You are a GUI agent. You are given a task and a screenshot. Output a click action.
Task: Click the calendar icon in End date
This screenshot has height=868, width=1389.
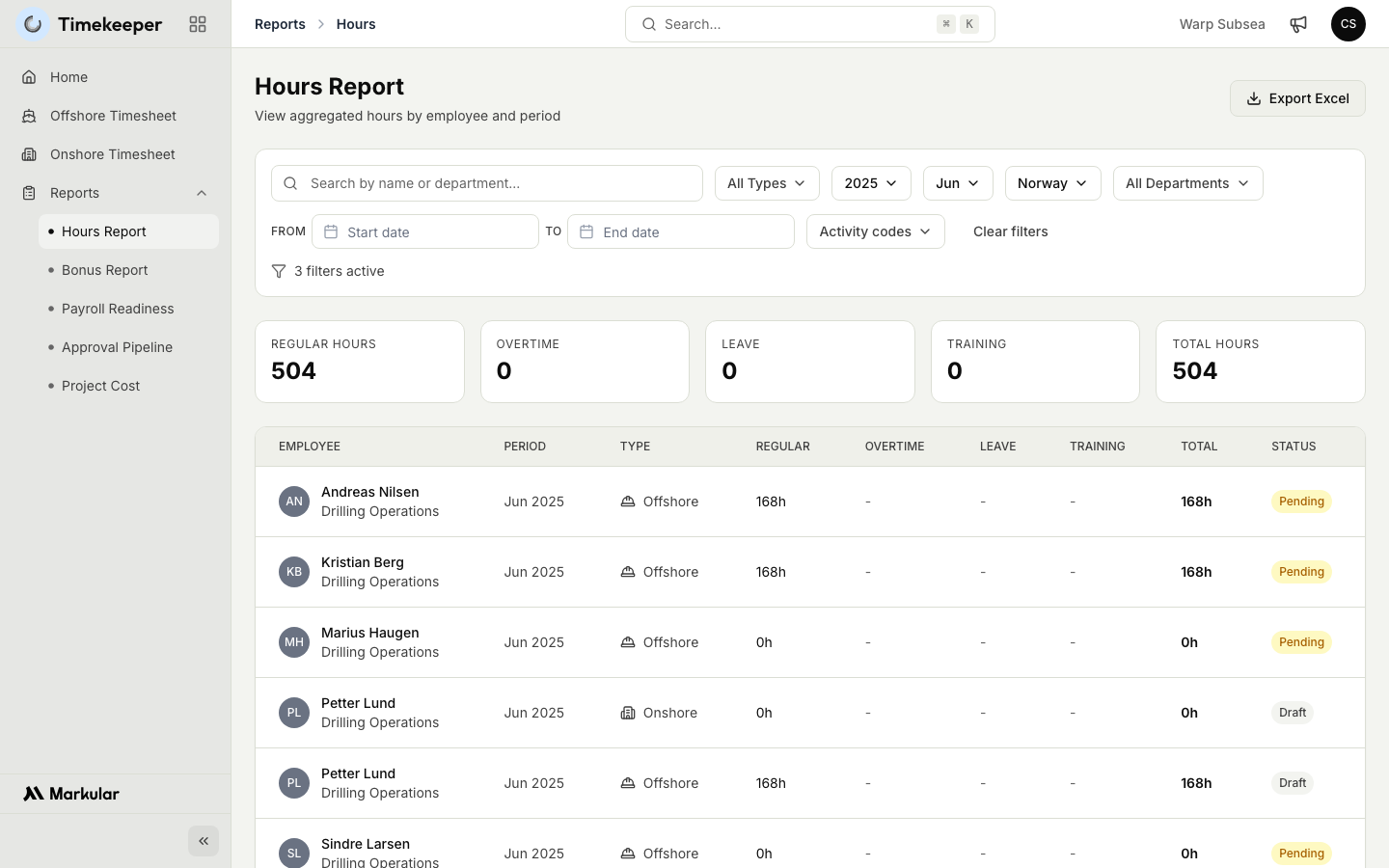(x=586, y=231)
